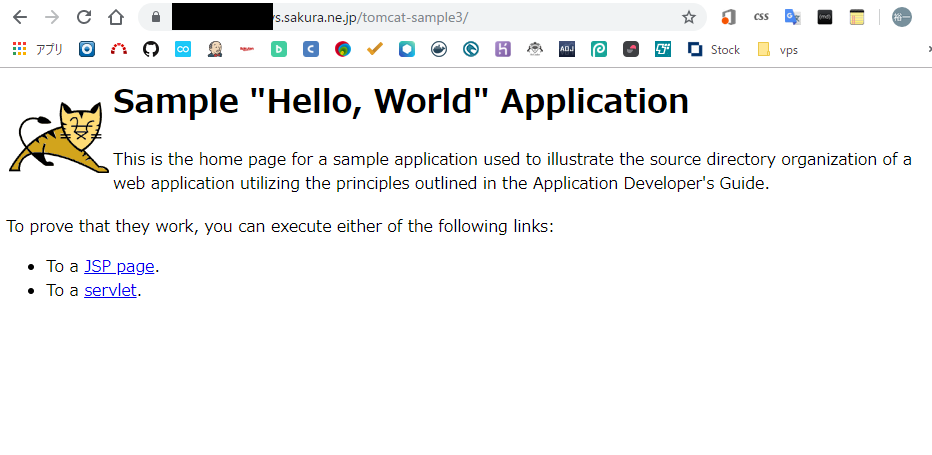Open the GitHub bookmark

(x=151, y=49)
